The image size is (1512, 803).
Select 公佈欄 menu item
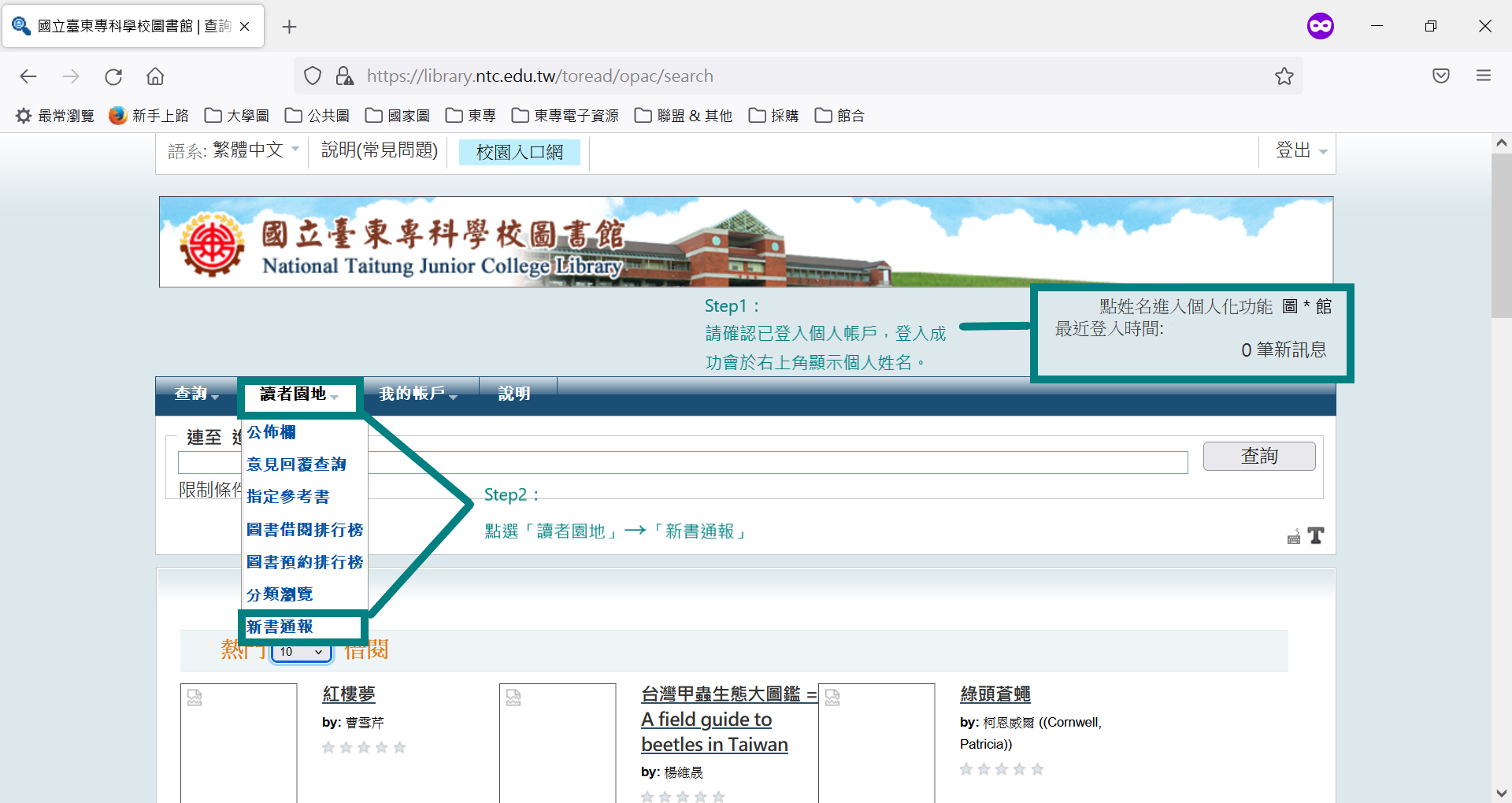click(x=272, y=432)
